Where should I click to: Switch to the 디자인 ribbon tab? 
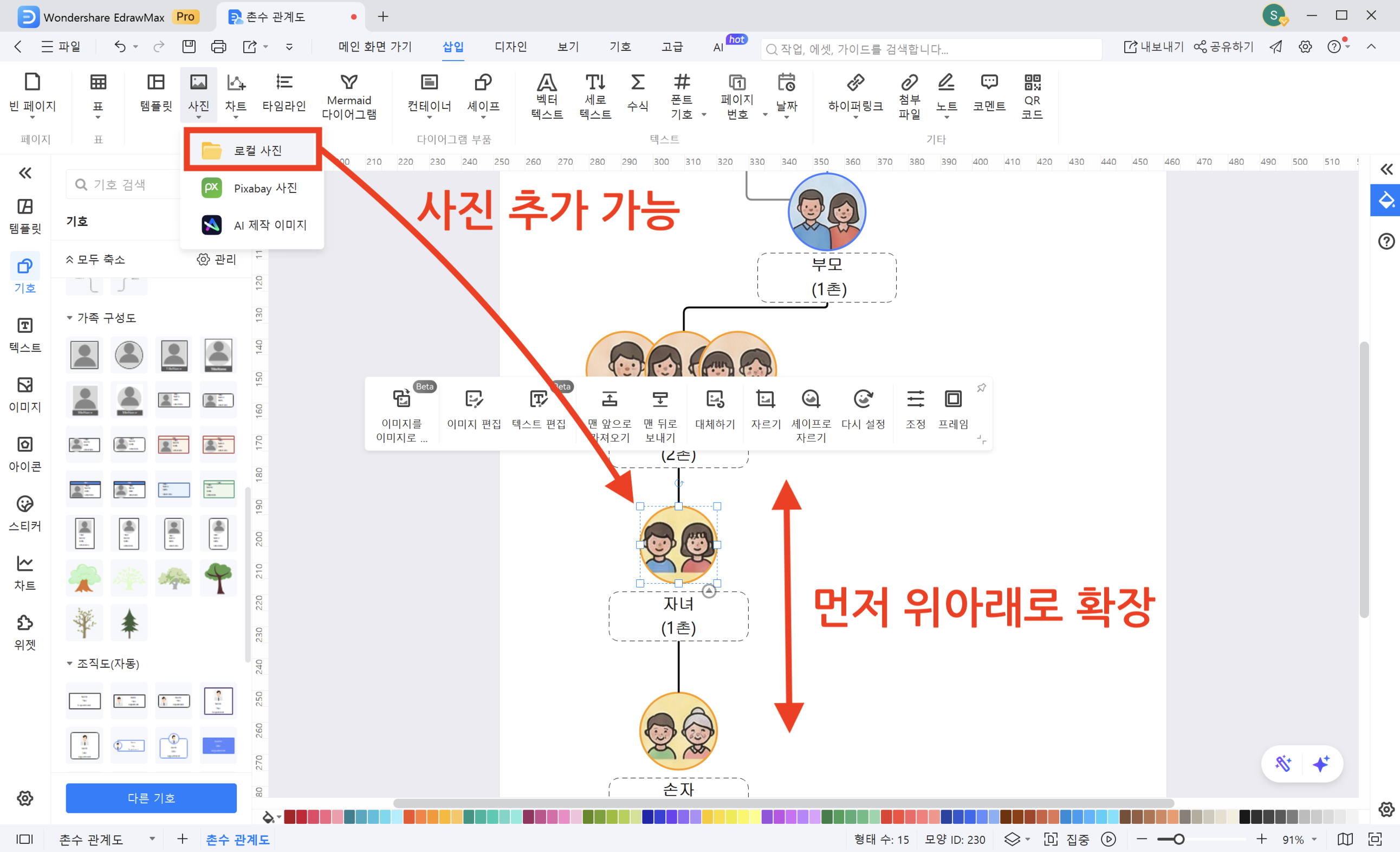coord(510,47)
